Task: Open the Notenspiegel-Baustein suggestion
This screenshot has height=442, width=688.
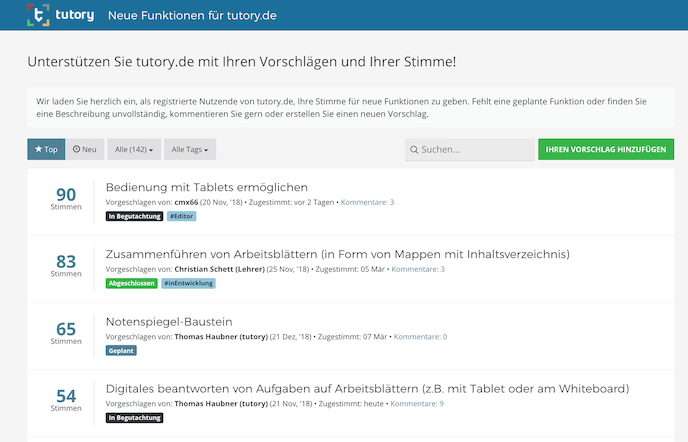Action: pos(169,322)
